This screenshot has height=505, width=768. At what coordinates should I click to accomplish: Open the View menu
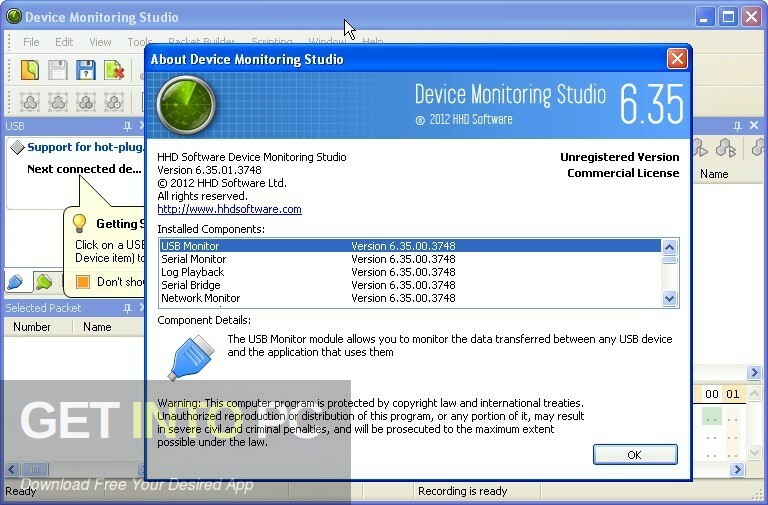(100, 42)
